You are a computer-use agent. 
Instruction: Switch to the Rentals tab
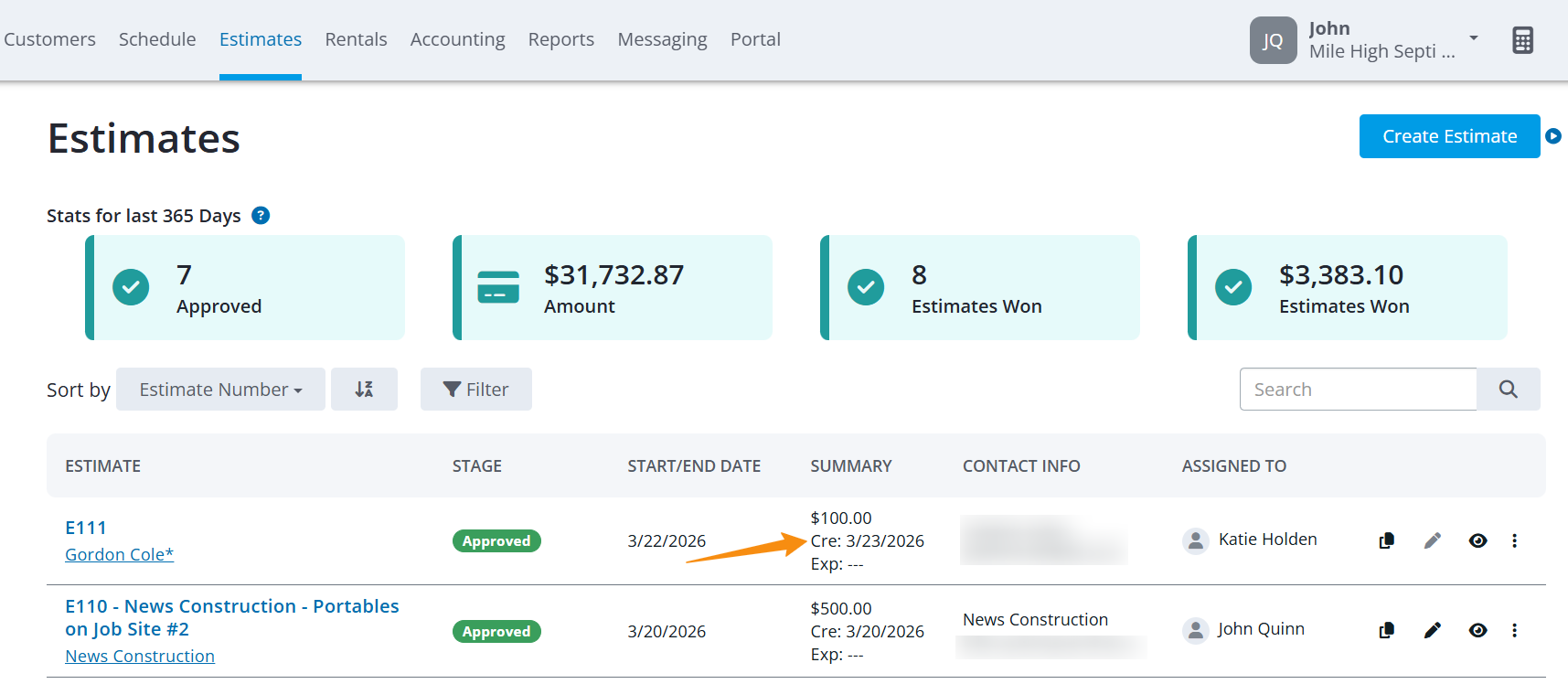pyautogui.click(x=356, y=39)
